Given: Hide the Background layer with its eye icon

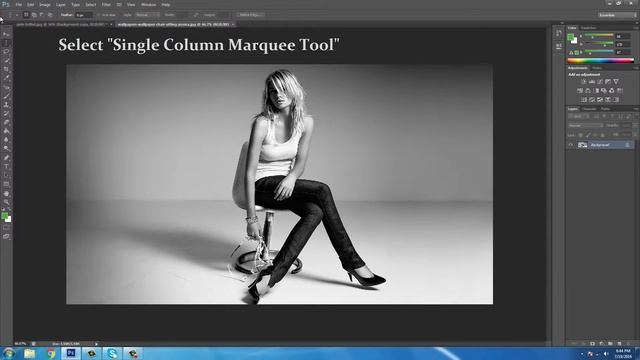Looking at the screenshot, I should coord(571,145).
